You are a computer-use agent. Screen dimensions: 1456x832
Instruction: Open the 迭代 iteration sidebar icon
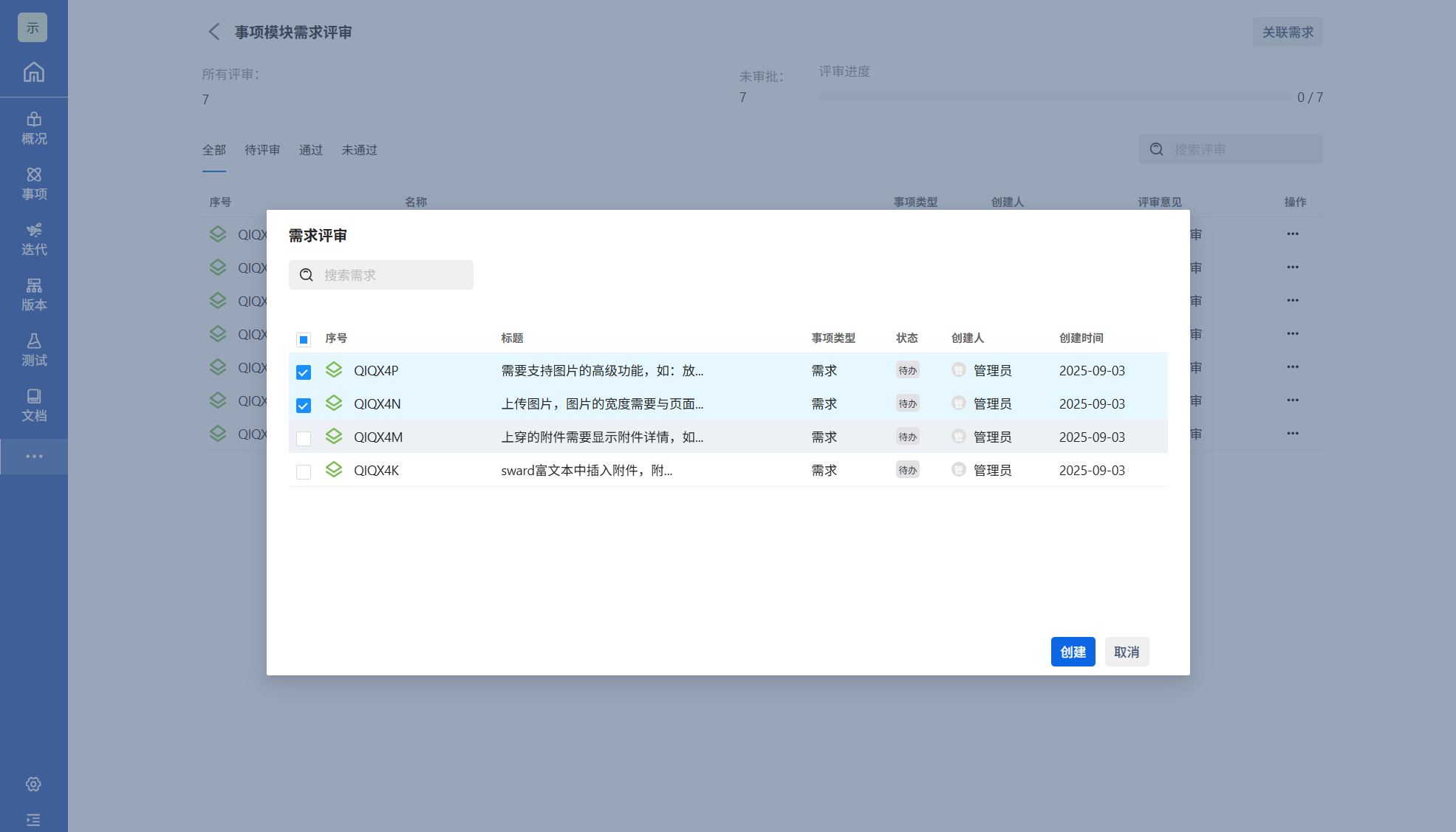[x=34, y=239]
